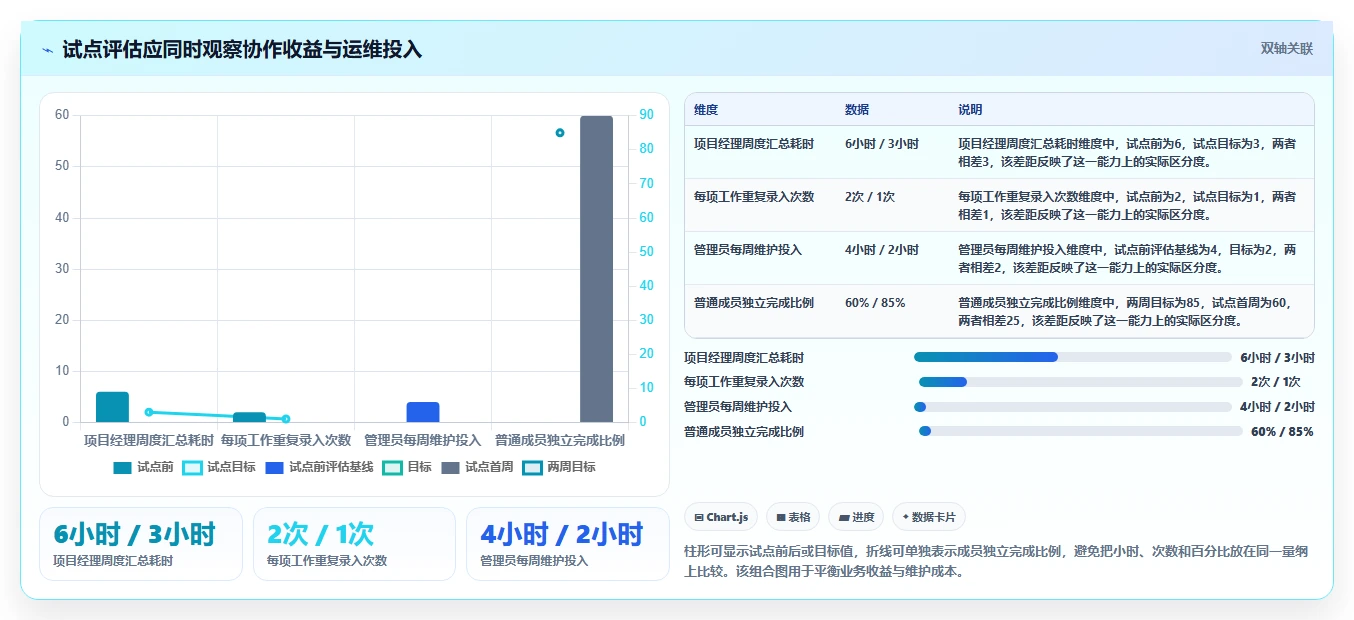Click the 两周目标 data point near 85
The height and width of the screenshot is (620, 1354).
pyautogui.click(x=560, y=133)
